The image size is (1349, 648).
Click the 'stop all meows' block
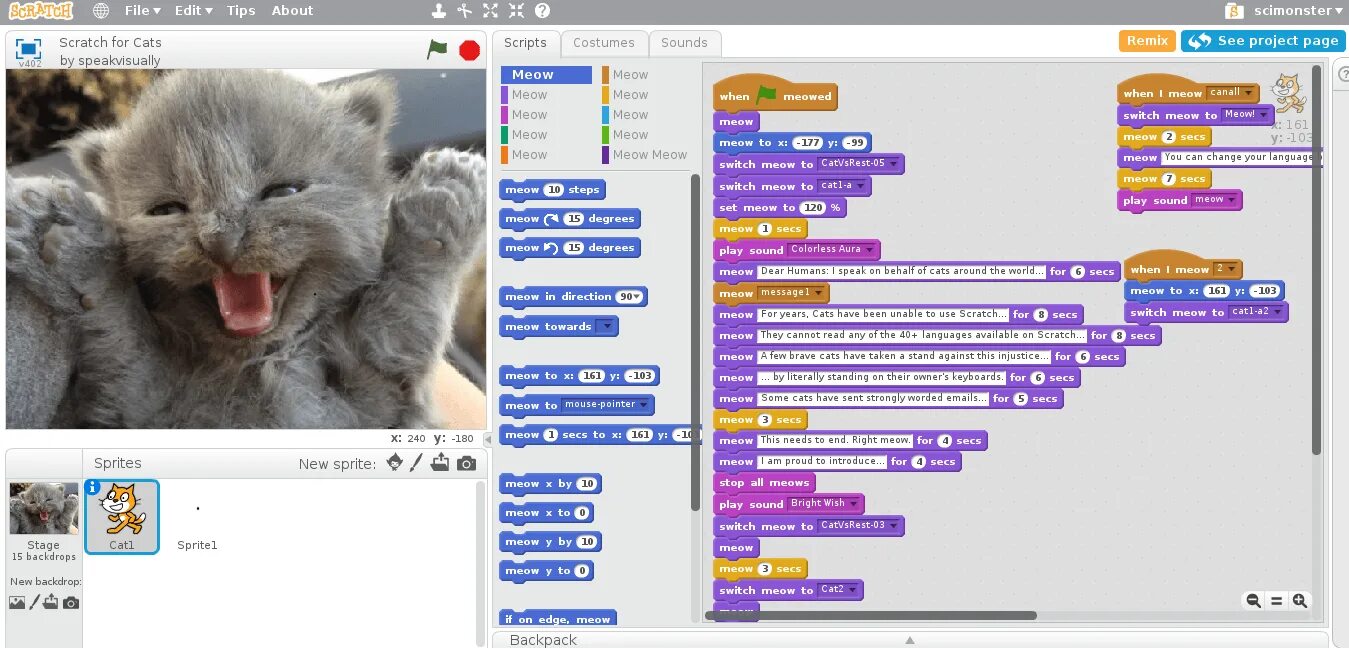[x=764, y=482]
